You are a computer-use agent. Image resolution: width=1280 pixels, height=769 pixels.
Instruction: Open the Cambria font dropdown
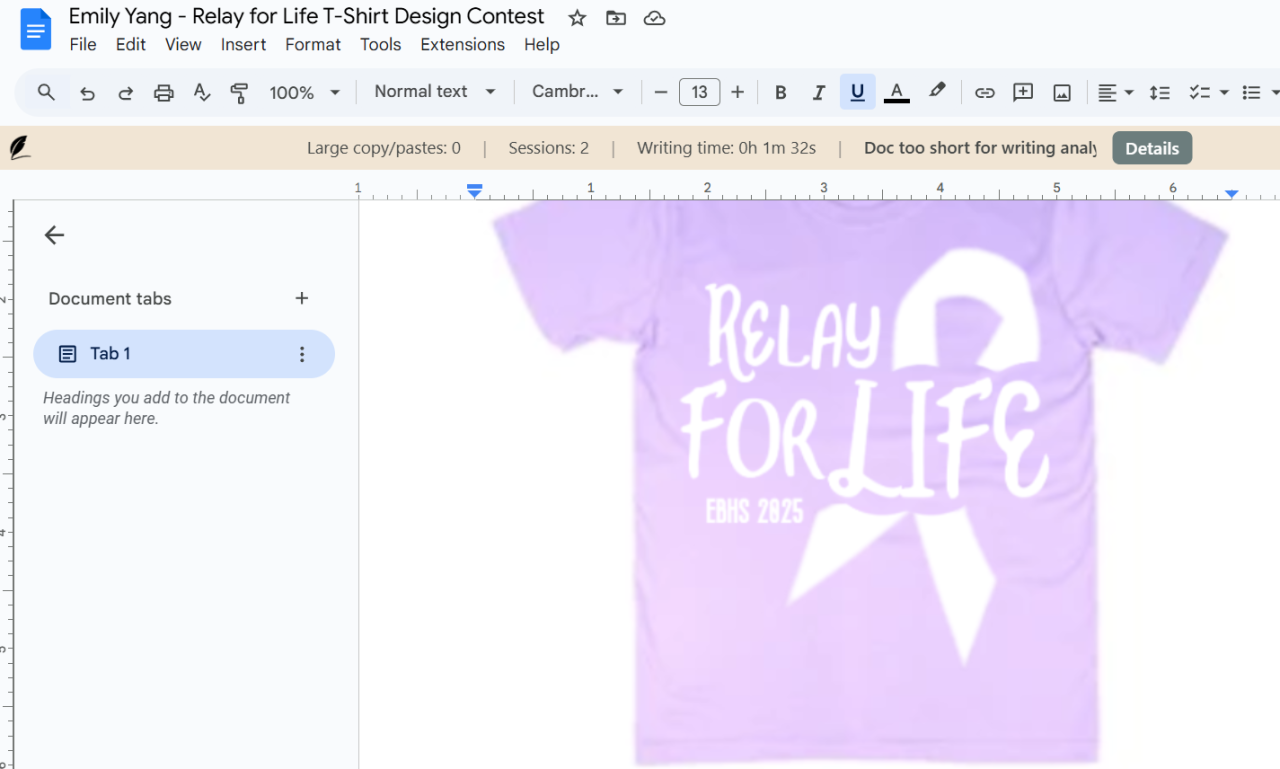[x=577, y=92]
